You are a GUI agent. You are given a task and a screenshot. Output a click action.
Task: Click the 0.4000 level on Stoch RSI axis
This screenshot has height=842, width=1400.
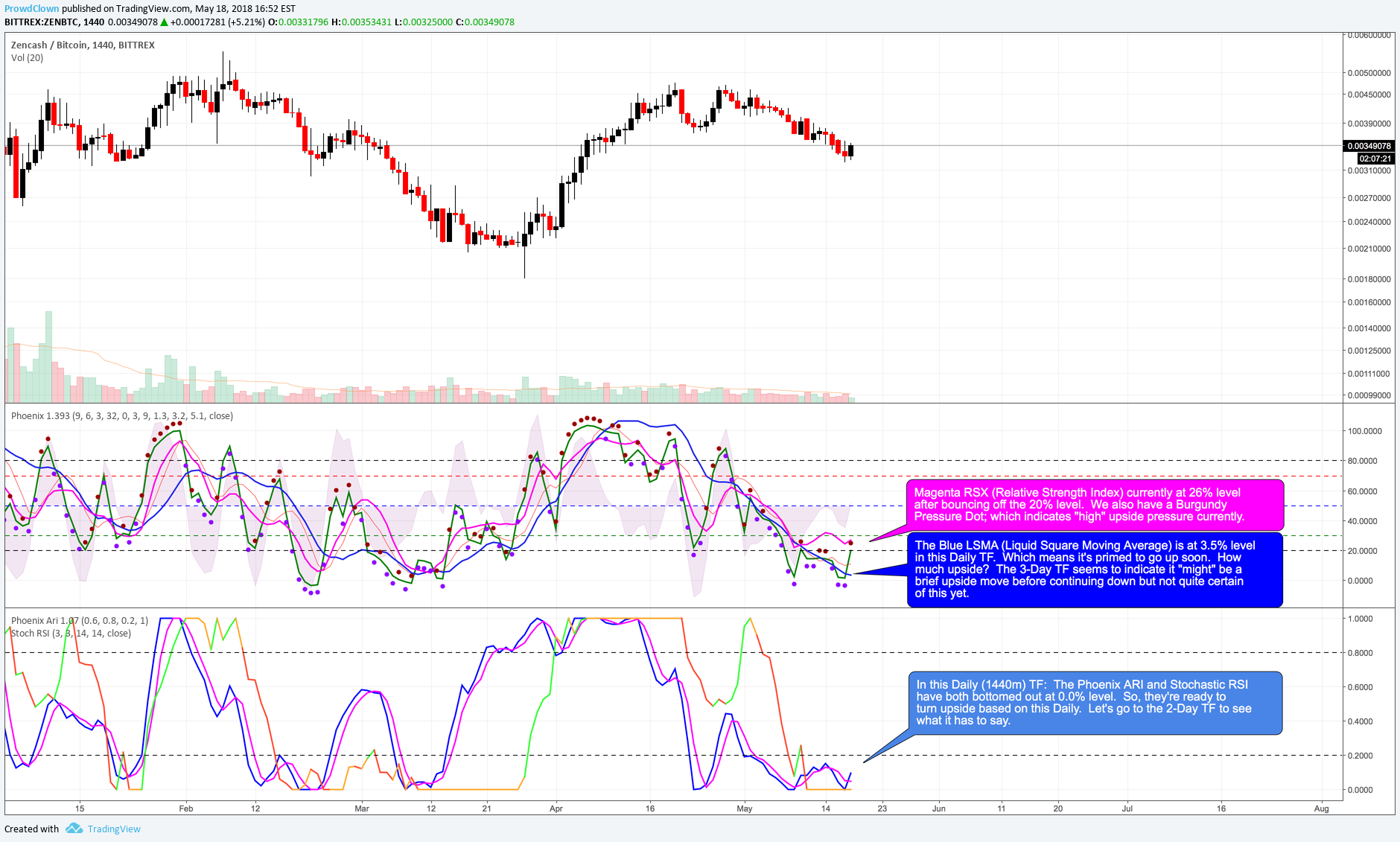pyautogui.click(x=1361, y=721)
